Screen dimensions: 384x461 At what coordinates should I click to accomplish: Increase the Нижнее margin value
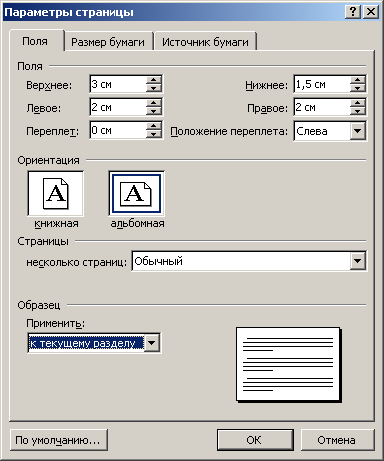(x=358, y=80)
